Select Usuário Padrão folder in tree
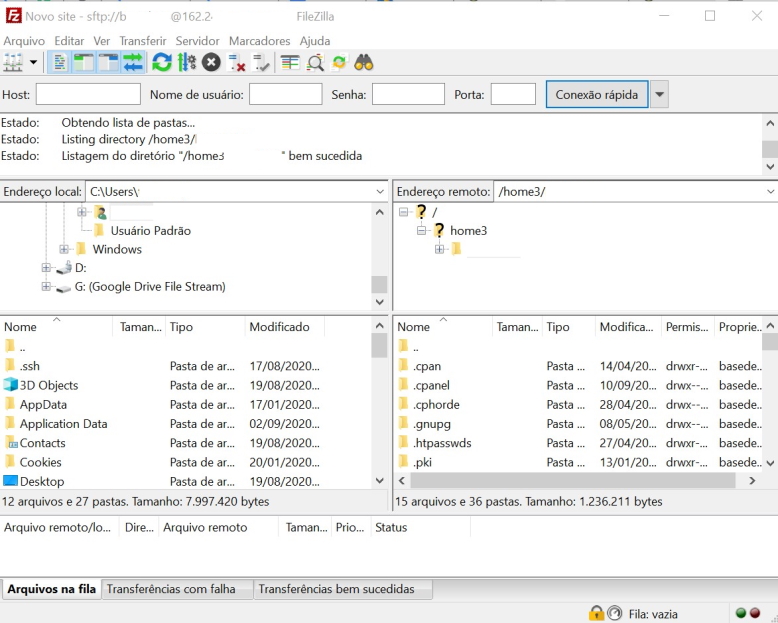Image resolution: width=778 pixels, height=623 pixels. [x=150, y=231]
